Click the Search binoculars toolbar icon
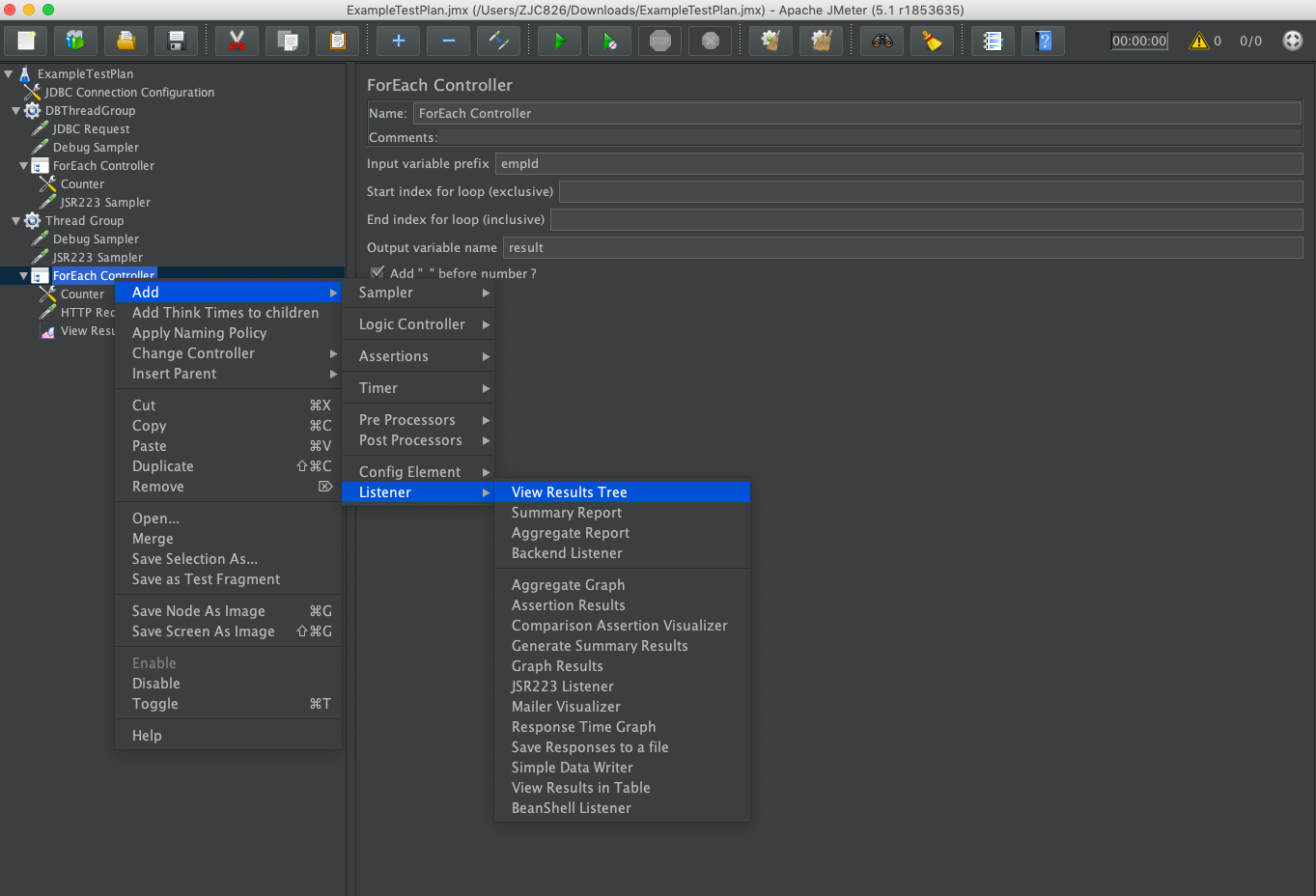The width and height of the screenshot is (1316, 896). pos(882,41)
